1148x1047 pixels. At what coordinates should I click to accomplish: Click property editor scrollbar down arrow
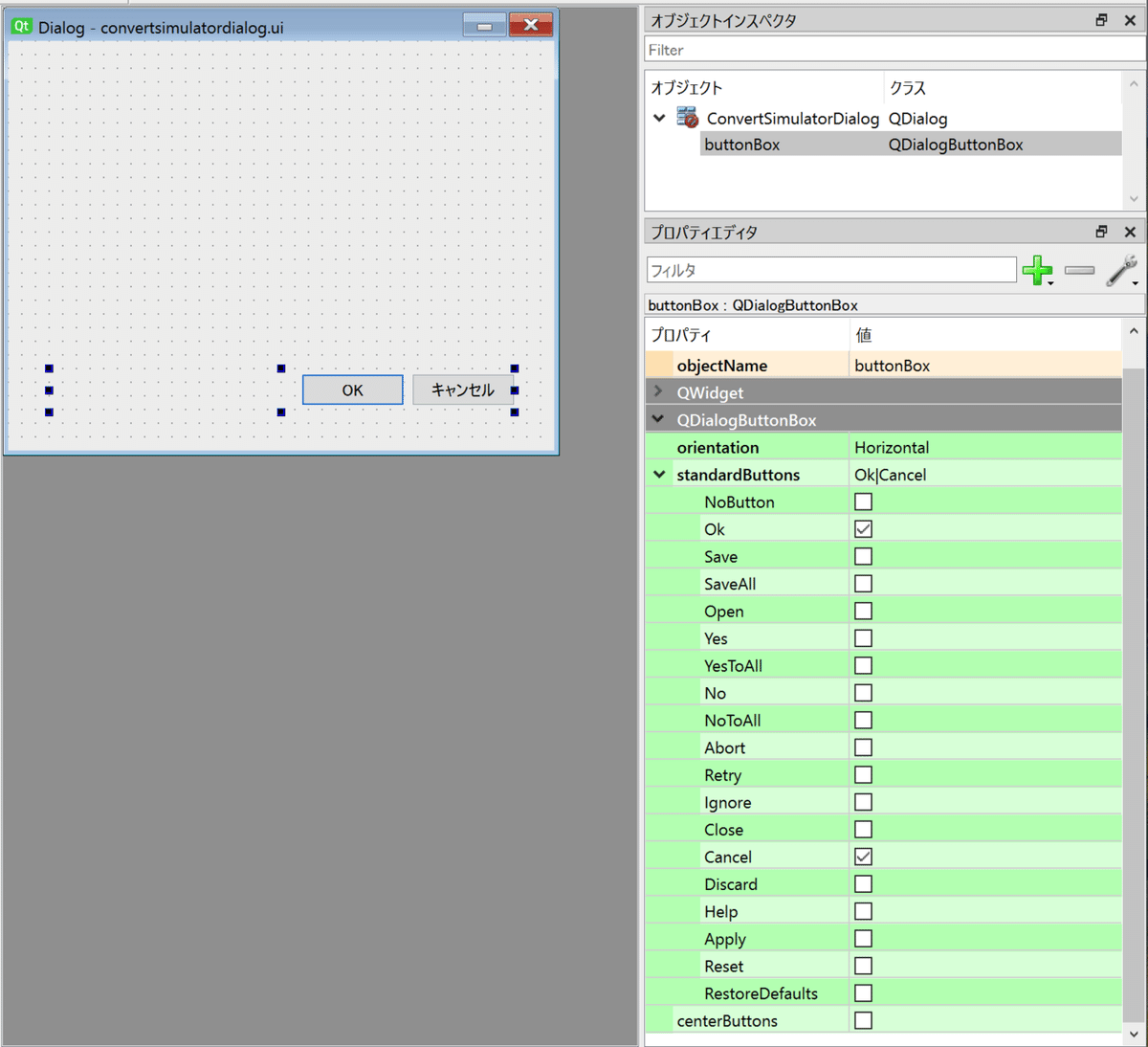[x=1134, y=1035]
